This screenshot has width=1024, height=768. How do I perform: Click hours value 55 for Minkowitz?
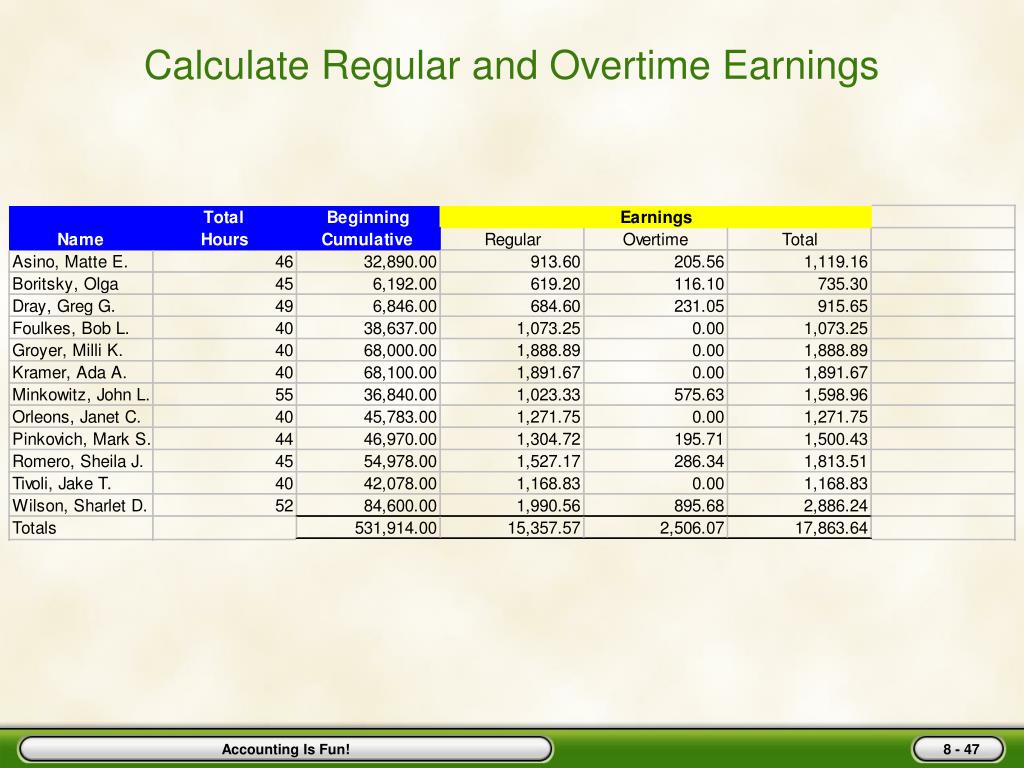pos(284,395)
